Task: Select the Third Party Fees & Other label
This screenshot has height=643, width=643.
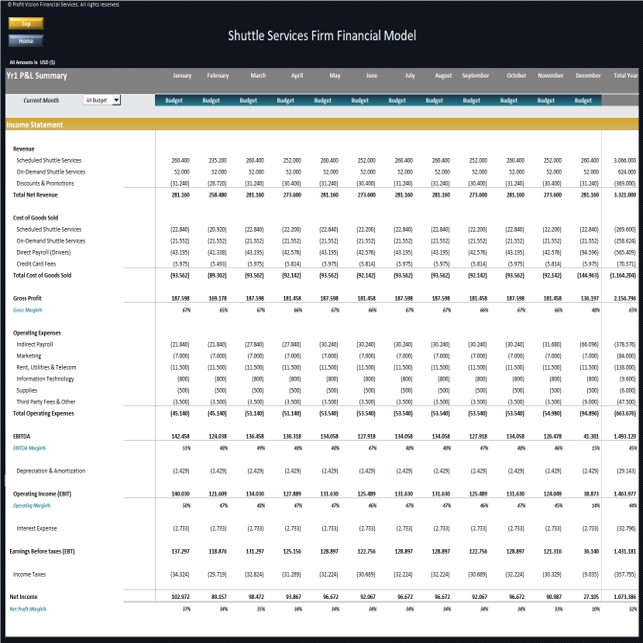Action: point(46,401)
